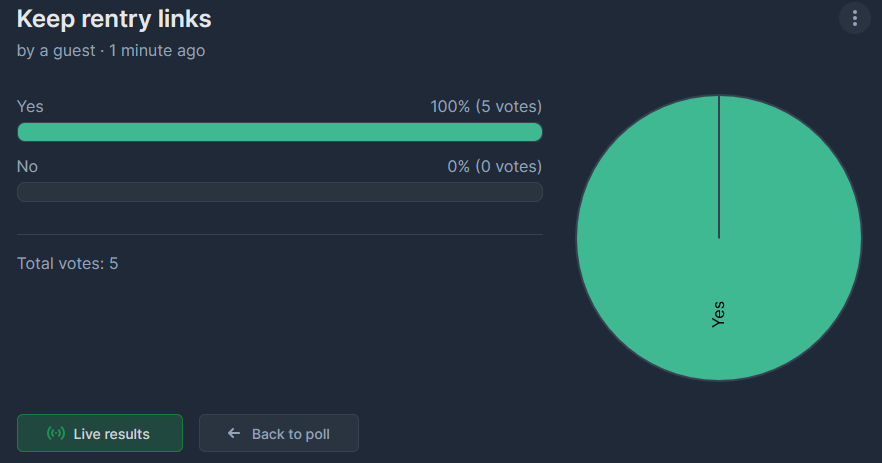Click the poll title Keep rentry links
Viewport: 882px width, 463px height.
tap(114, 19)
